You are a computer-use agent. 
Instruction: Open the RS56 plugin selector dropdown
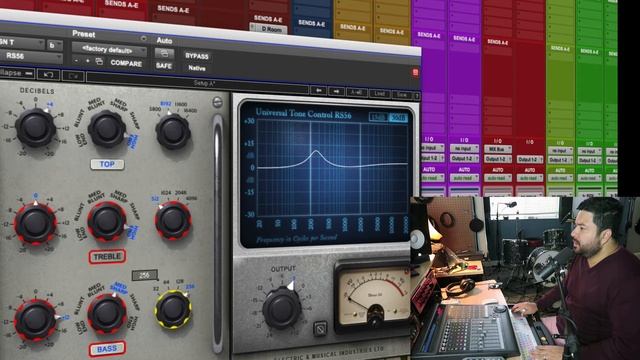coord(31,56)
